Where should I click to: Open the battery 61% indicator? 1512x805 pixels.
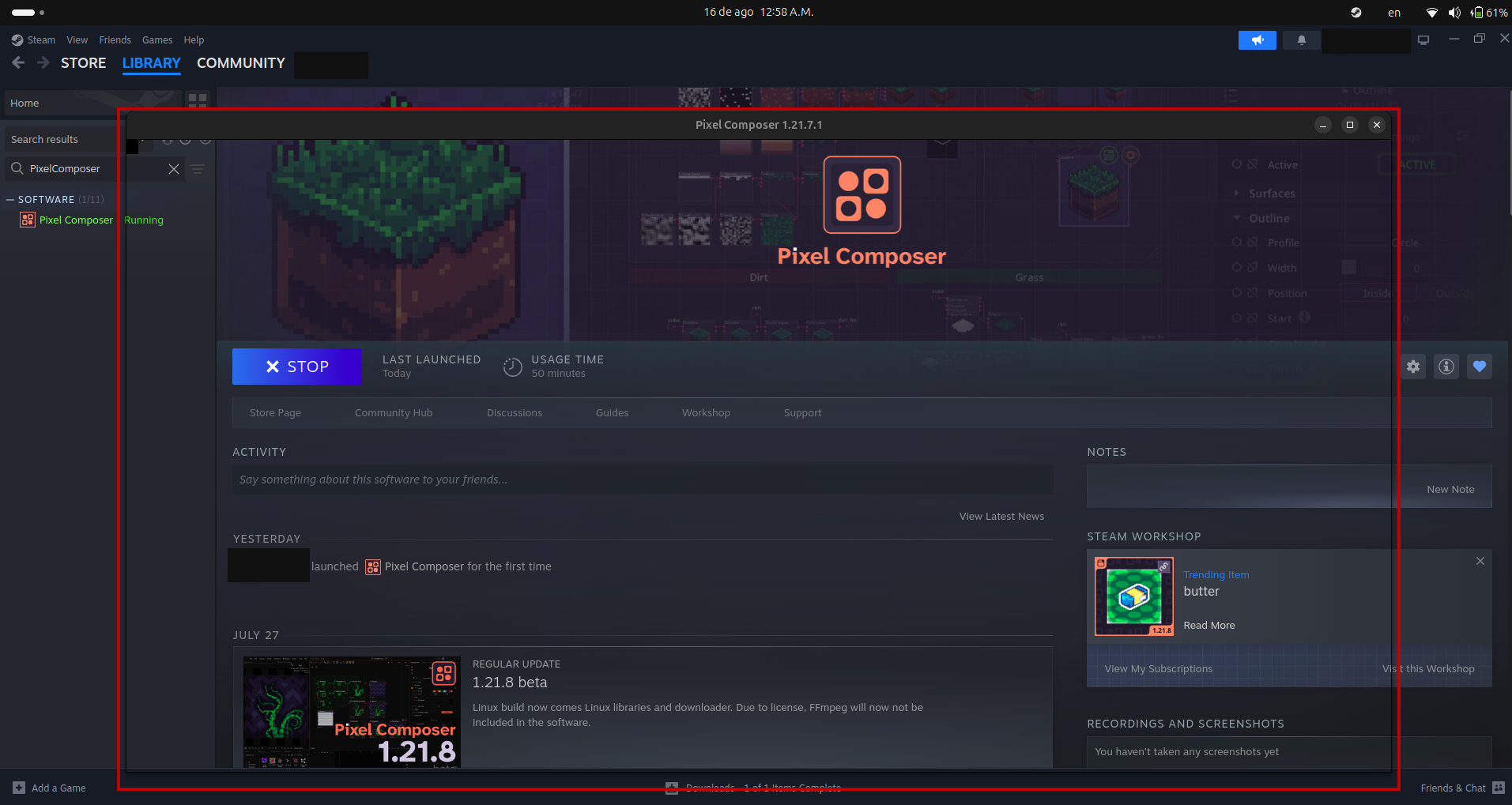[1489, 13]
